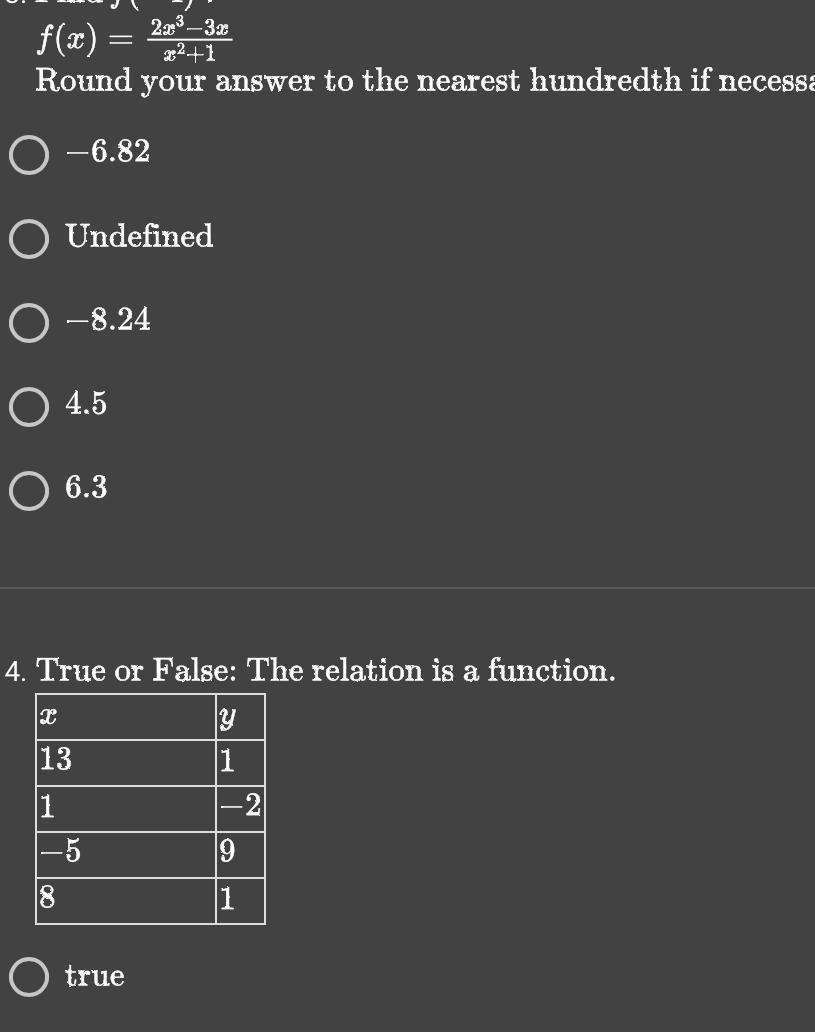The height and width of the screenshot is (1032, 815).
Task: Click the 4.5 answer label
Action: point(86,405)
